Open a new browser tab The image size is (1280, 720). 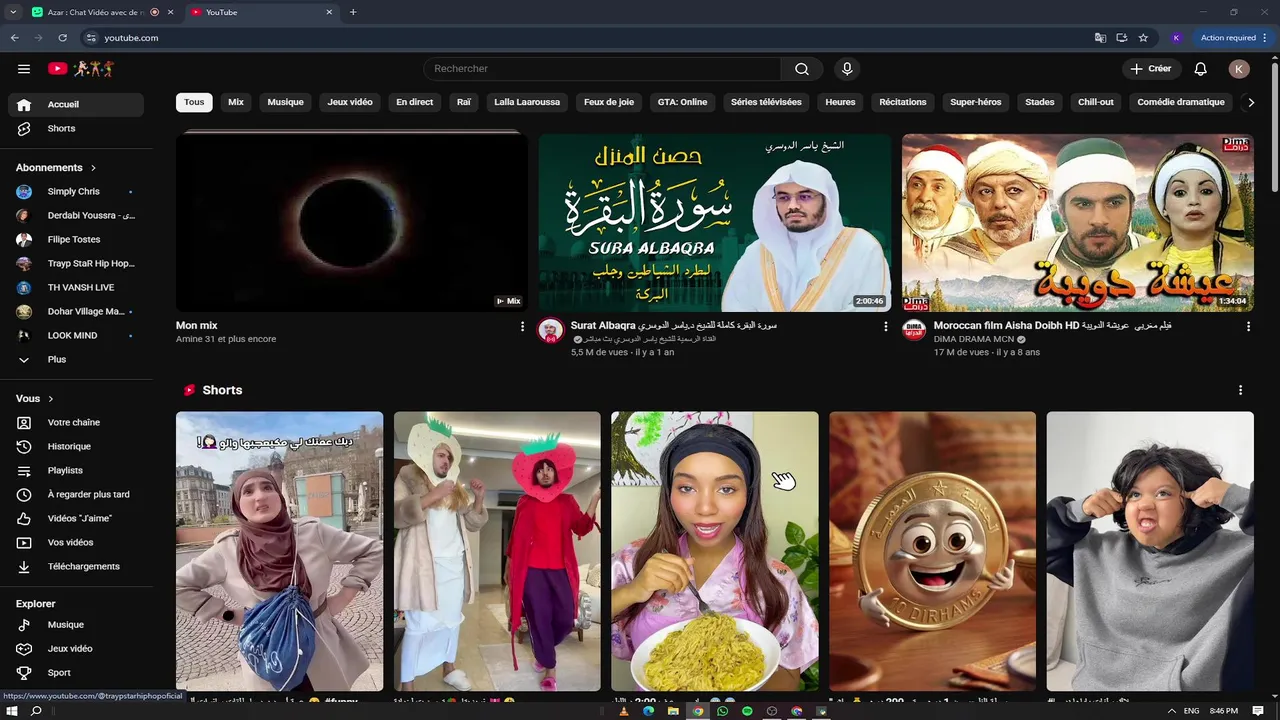pos(353,12)
